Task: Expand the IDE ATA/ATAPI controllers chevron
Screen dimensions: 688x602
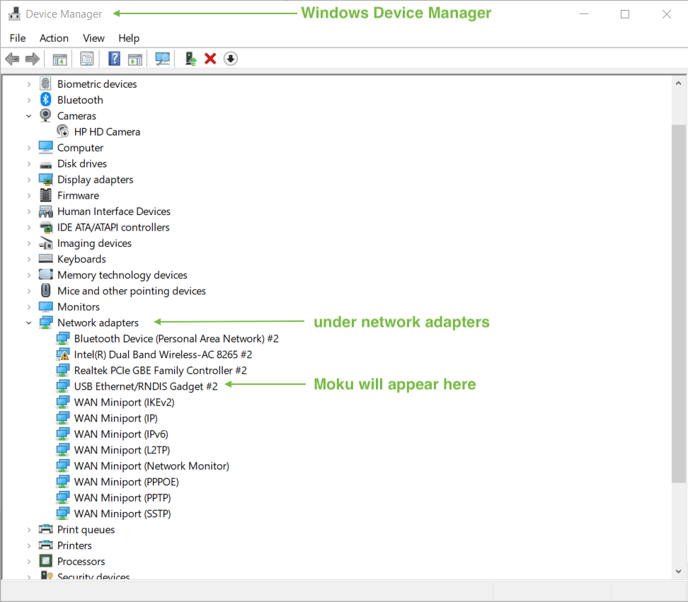Action: [29, 227]
